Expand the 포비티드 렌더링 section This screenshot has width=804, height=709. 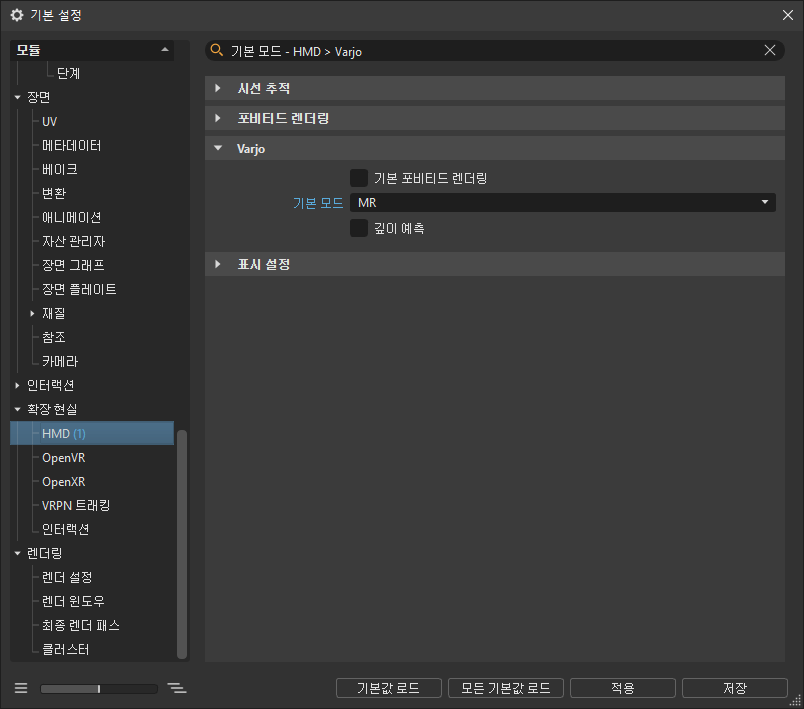tap(218, 118)
